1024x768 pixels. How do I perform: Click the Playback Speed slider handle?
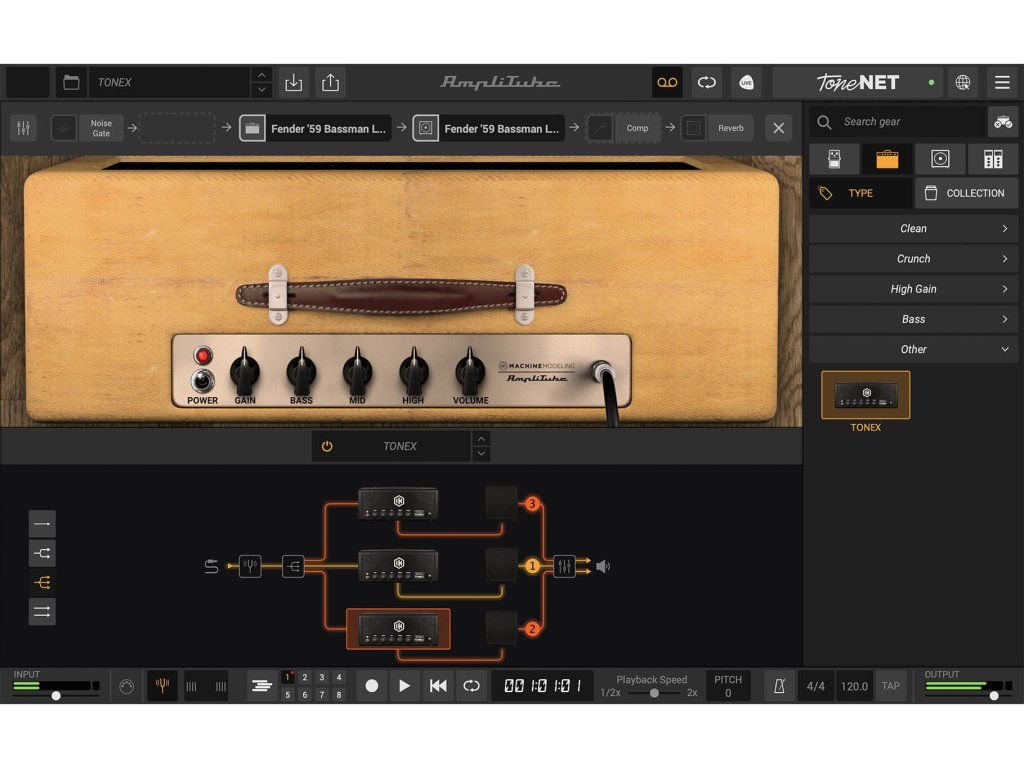coord(654,693)
